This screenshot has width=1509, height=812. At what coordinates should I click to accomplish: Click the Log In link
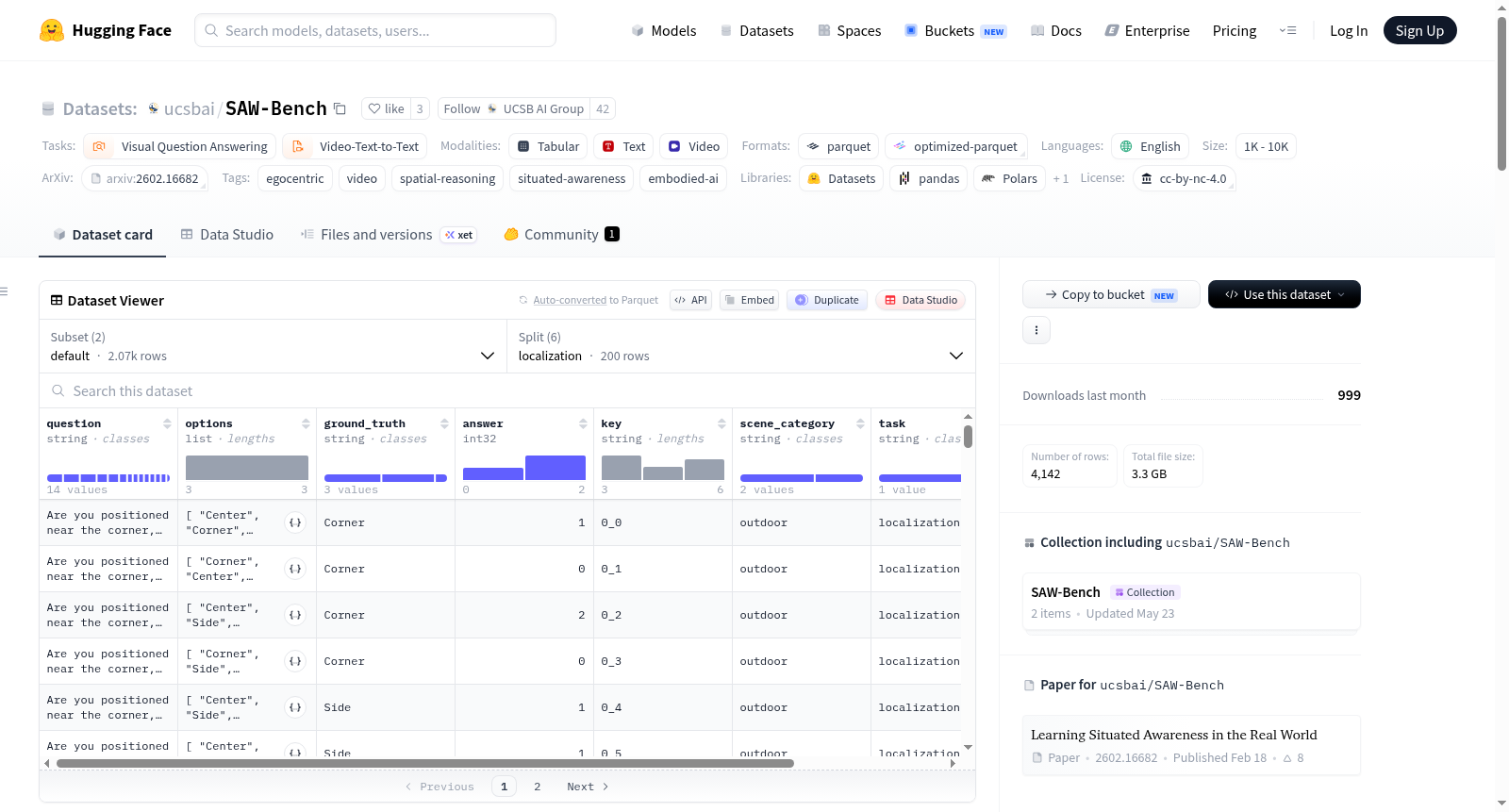[1349, 30]
